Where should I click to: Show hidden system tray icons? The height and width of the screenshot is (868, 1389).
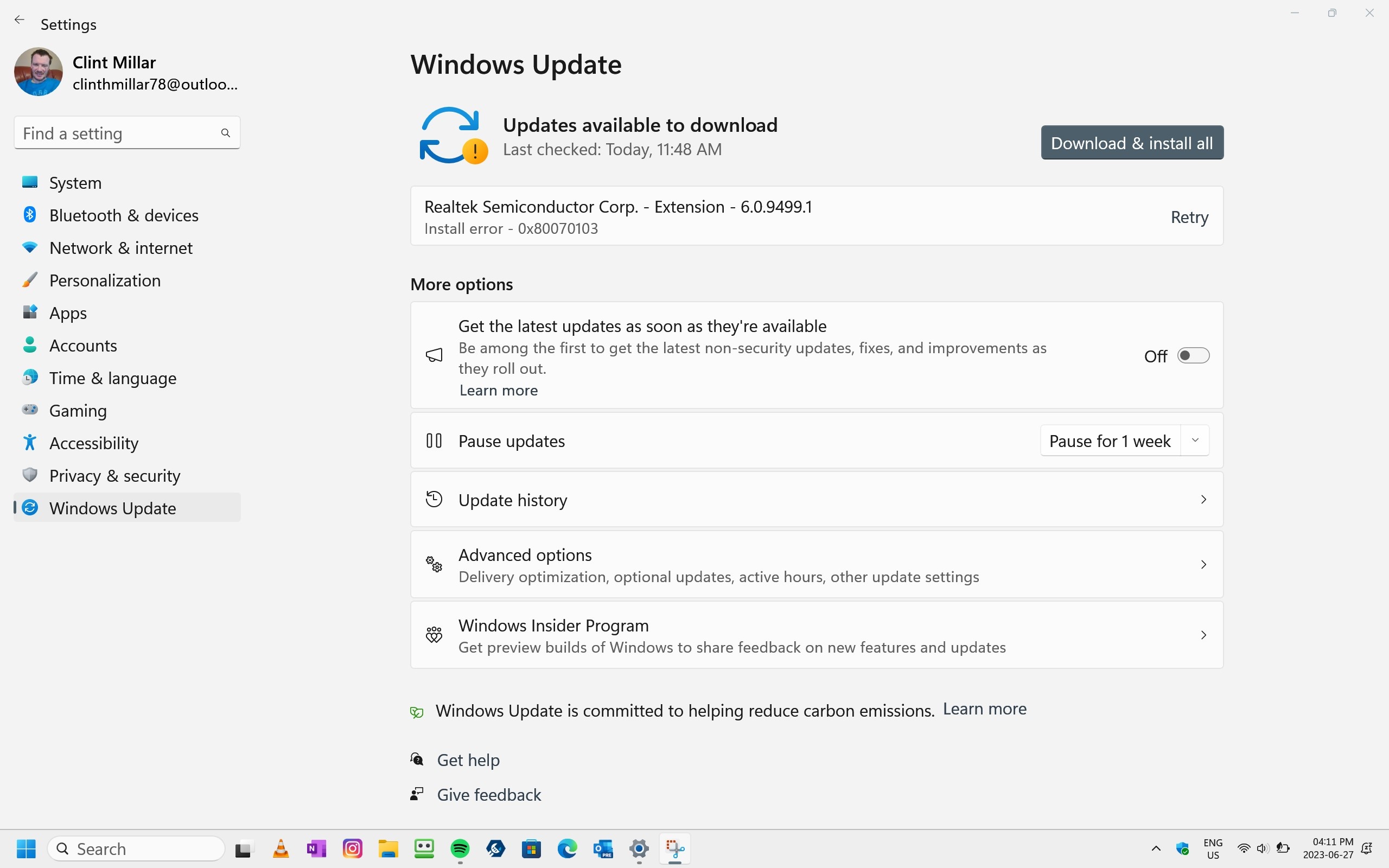coord(1156,848)
